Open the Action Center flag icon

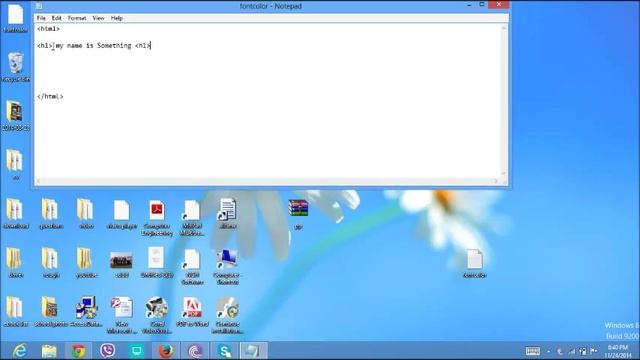(x=594, y=351)
